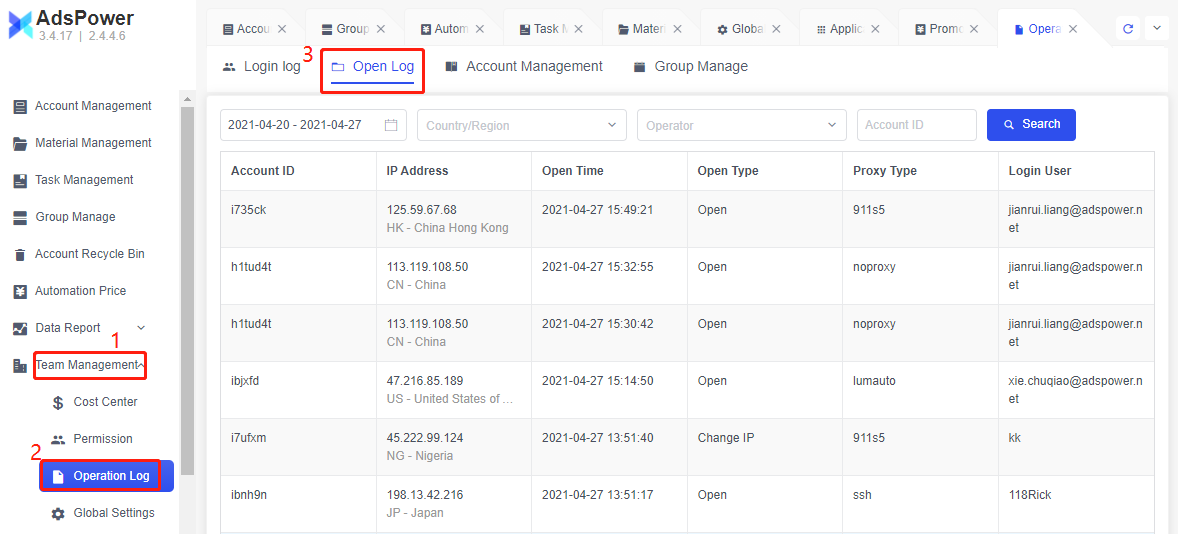The height and width of the screenshot is (534, 1178).
Task: Click the Permission people icon
Action: (58, 440)
